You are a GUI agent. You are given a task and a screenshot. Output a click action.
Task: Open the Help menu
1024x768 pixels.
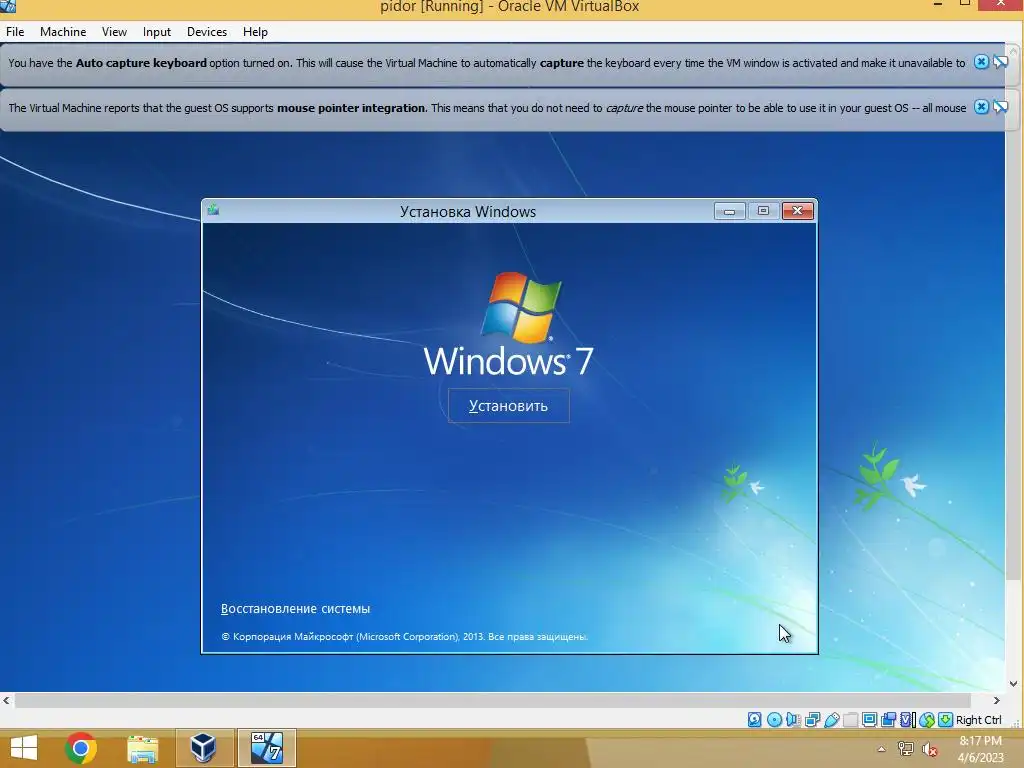[255, 32]
